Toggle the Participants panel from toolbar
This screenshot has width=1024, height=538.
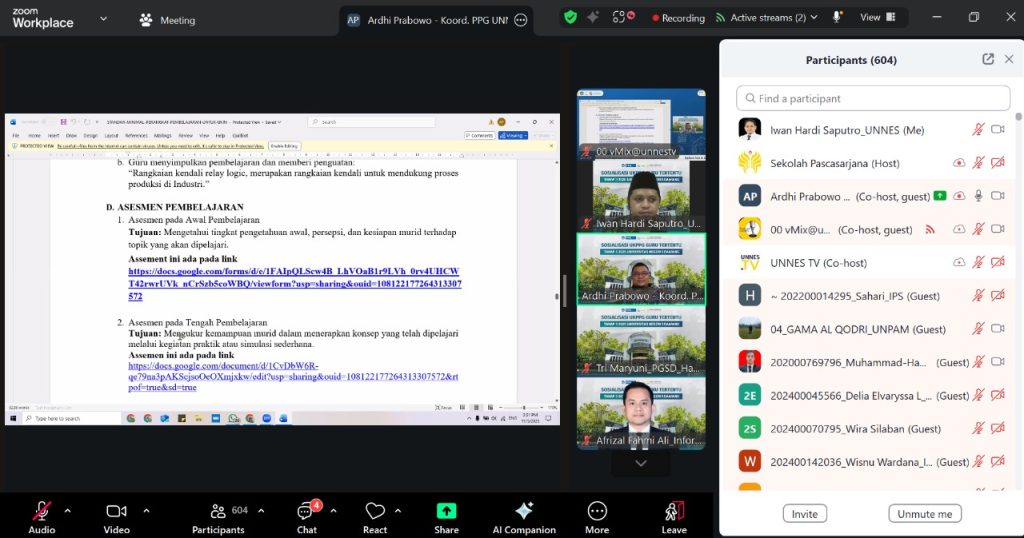[217, 511]
